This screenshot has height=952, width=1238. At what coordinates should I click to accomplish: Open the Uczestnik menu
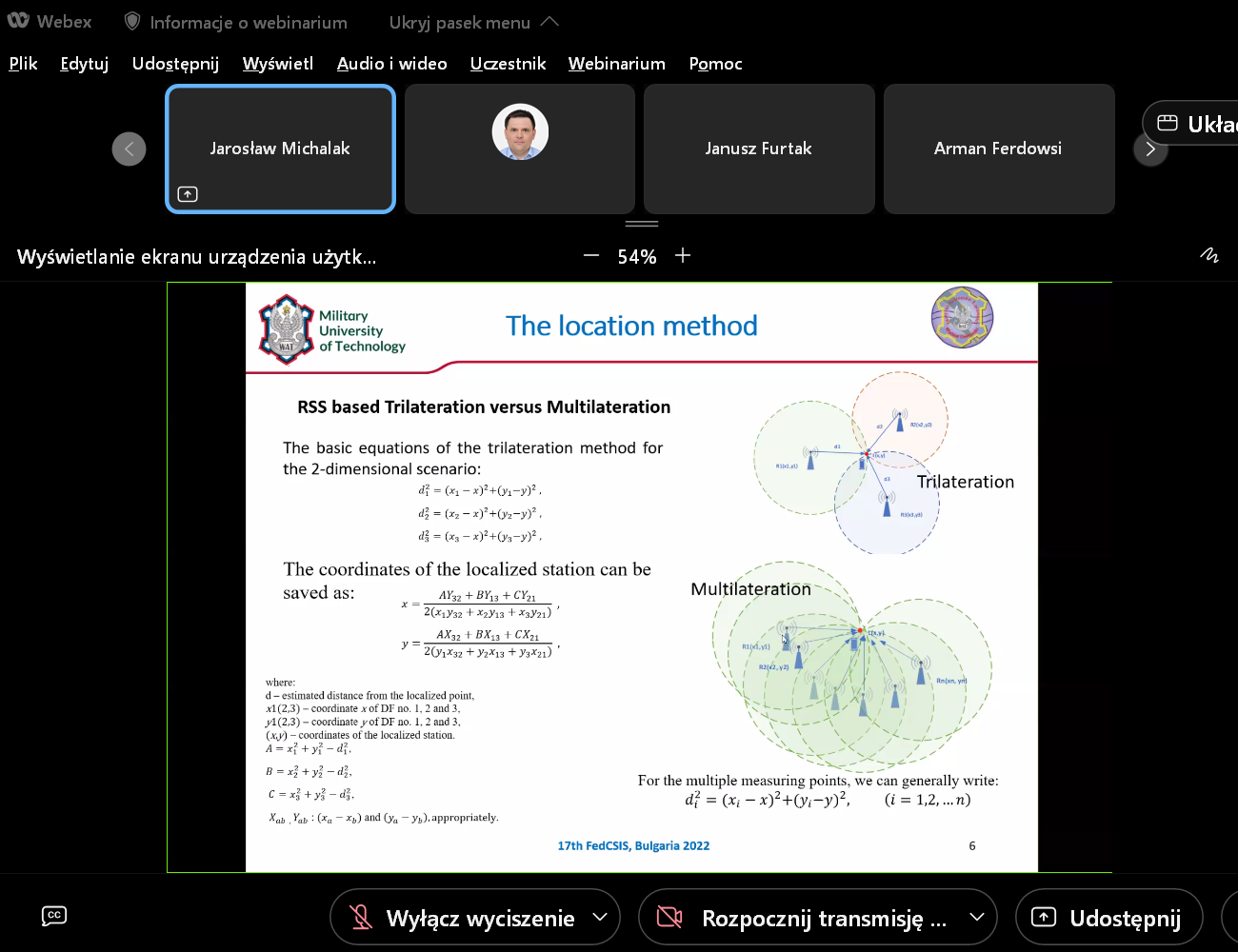pyautogui.click(x=508, y=64)
